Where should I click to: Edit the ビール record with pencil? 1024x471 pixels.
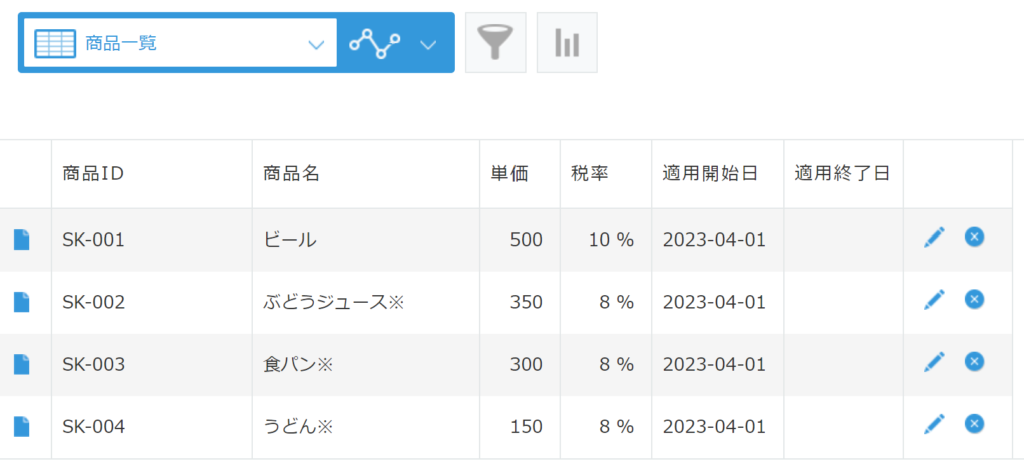pyautogui.click(x=934, y=237)
